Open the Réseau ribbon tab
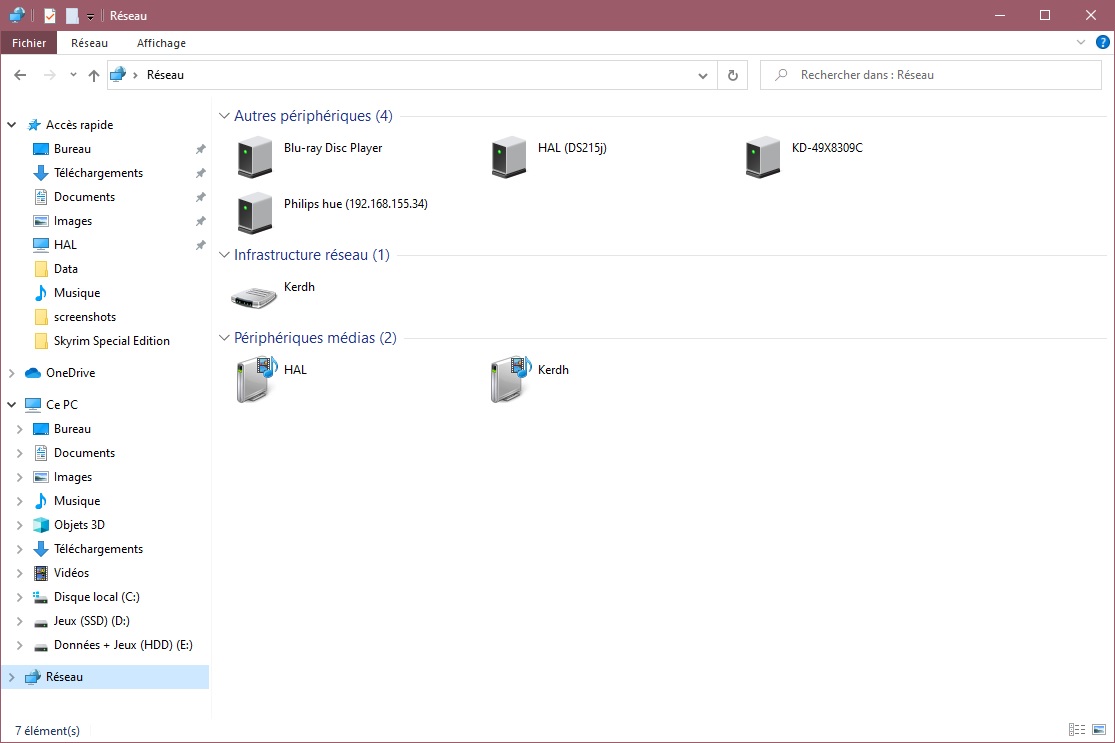Screen dimensions: 1115x743 pyautogui.click(x=90, y=43)
